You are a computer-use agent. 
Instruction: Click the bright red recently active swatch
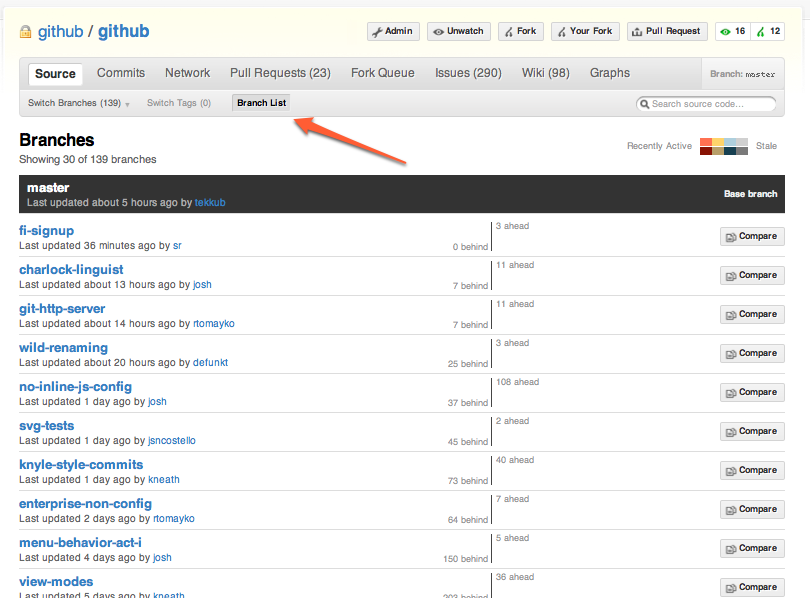[706, 143]
